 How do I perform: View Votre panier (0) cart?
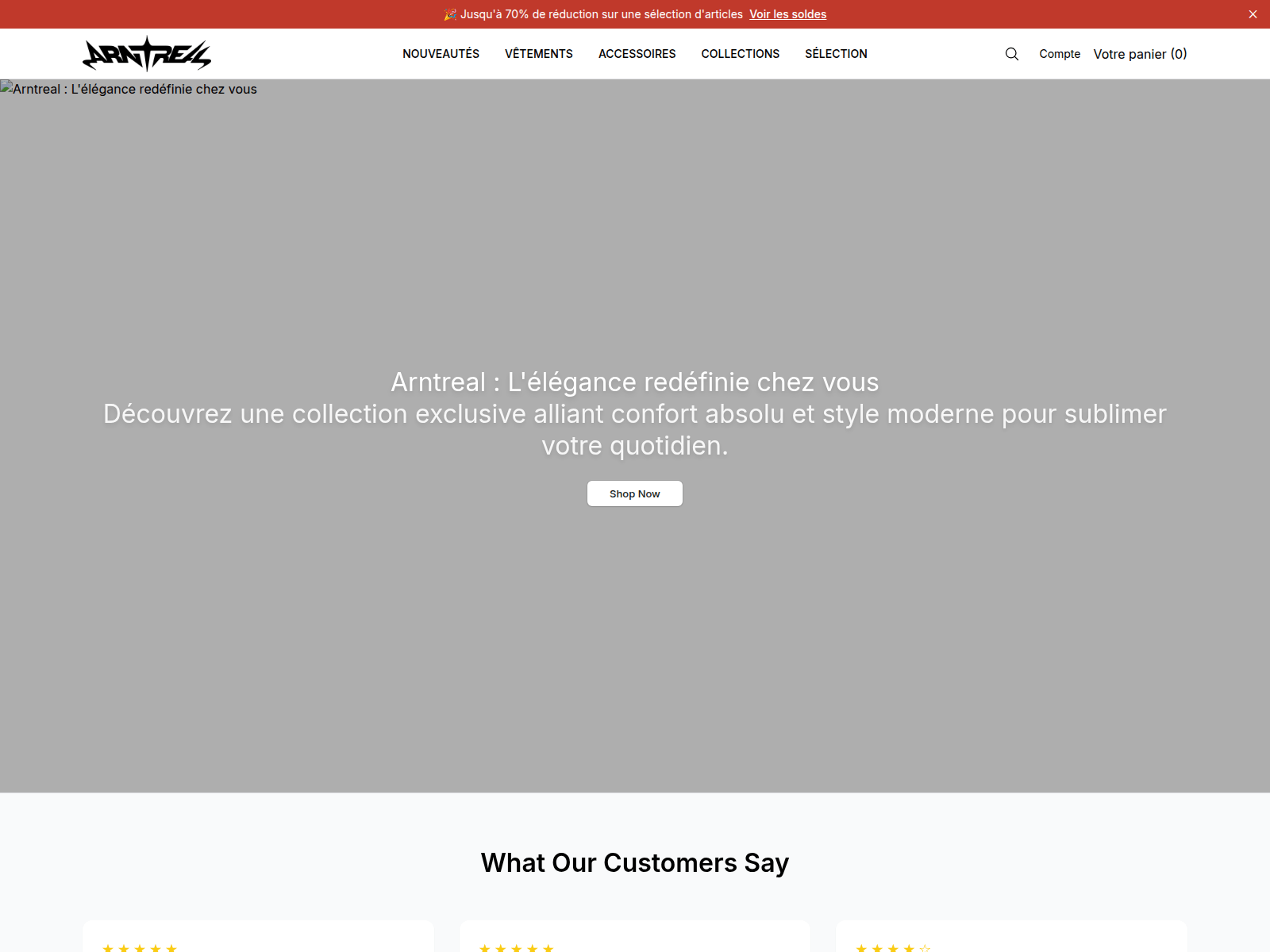[1141, 54]
